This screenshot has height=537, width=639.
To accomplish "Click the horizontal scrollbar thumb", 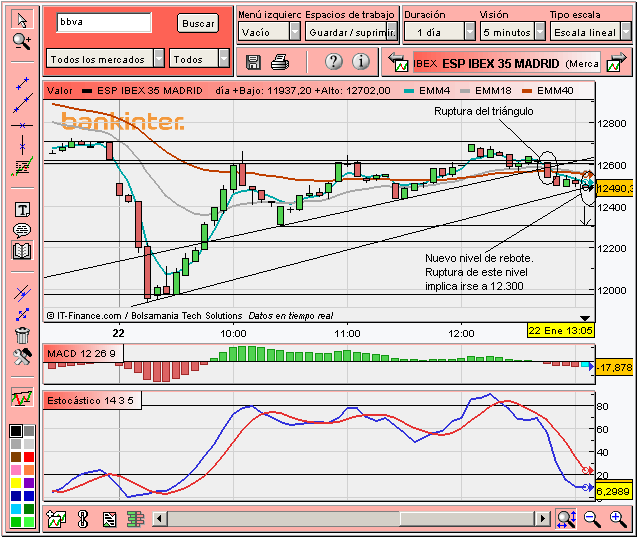I will (x=467, y=519).
